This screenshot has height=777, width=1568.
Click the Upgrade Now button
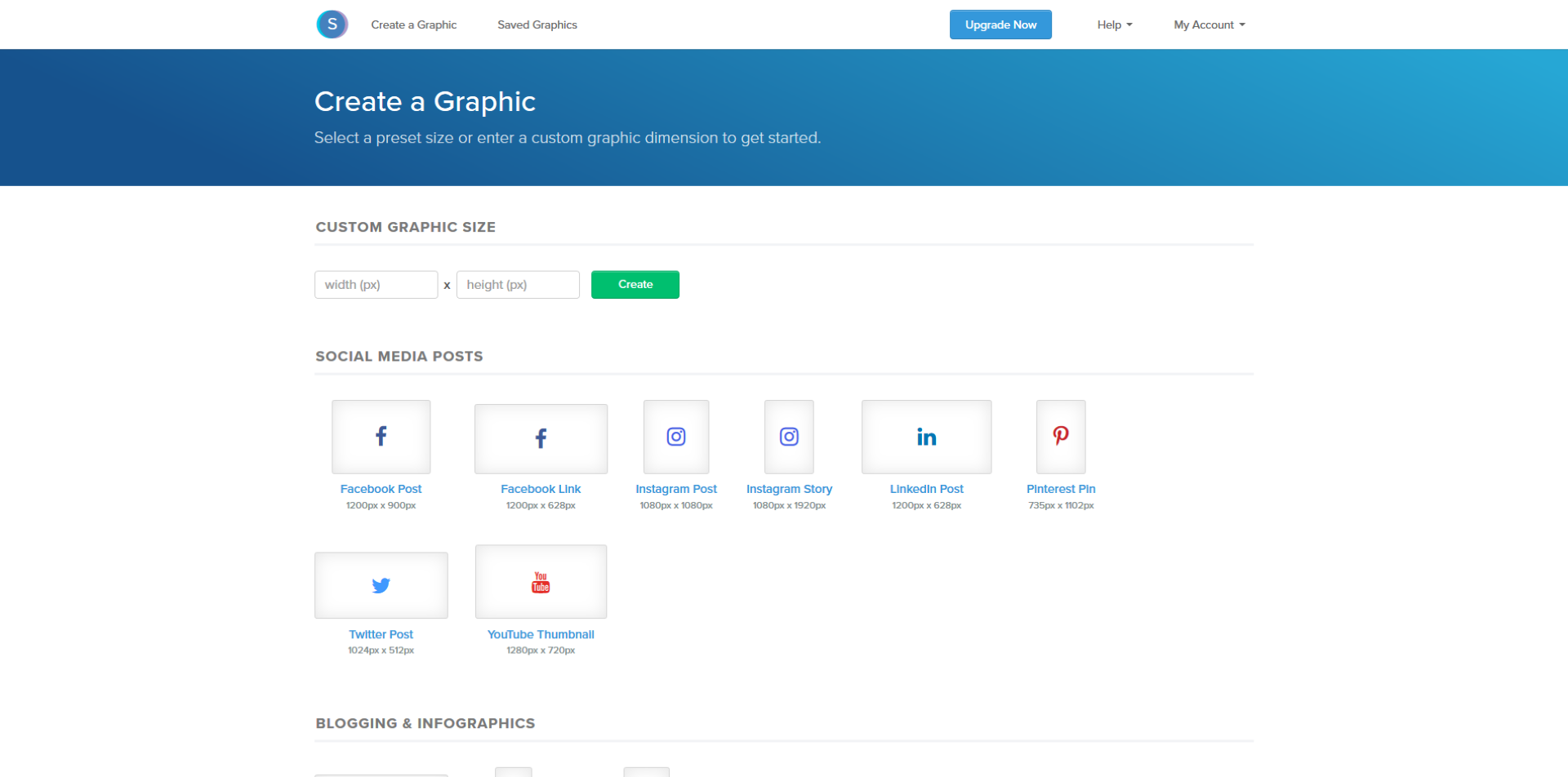pyautogui.click(x=1000, y=24)
